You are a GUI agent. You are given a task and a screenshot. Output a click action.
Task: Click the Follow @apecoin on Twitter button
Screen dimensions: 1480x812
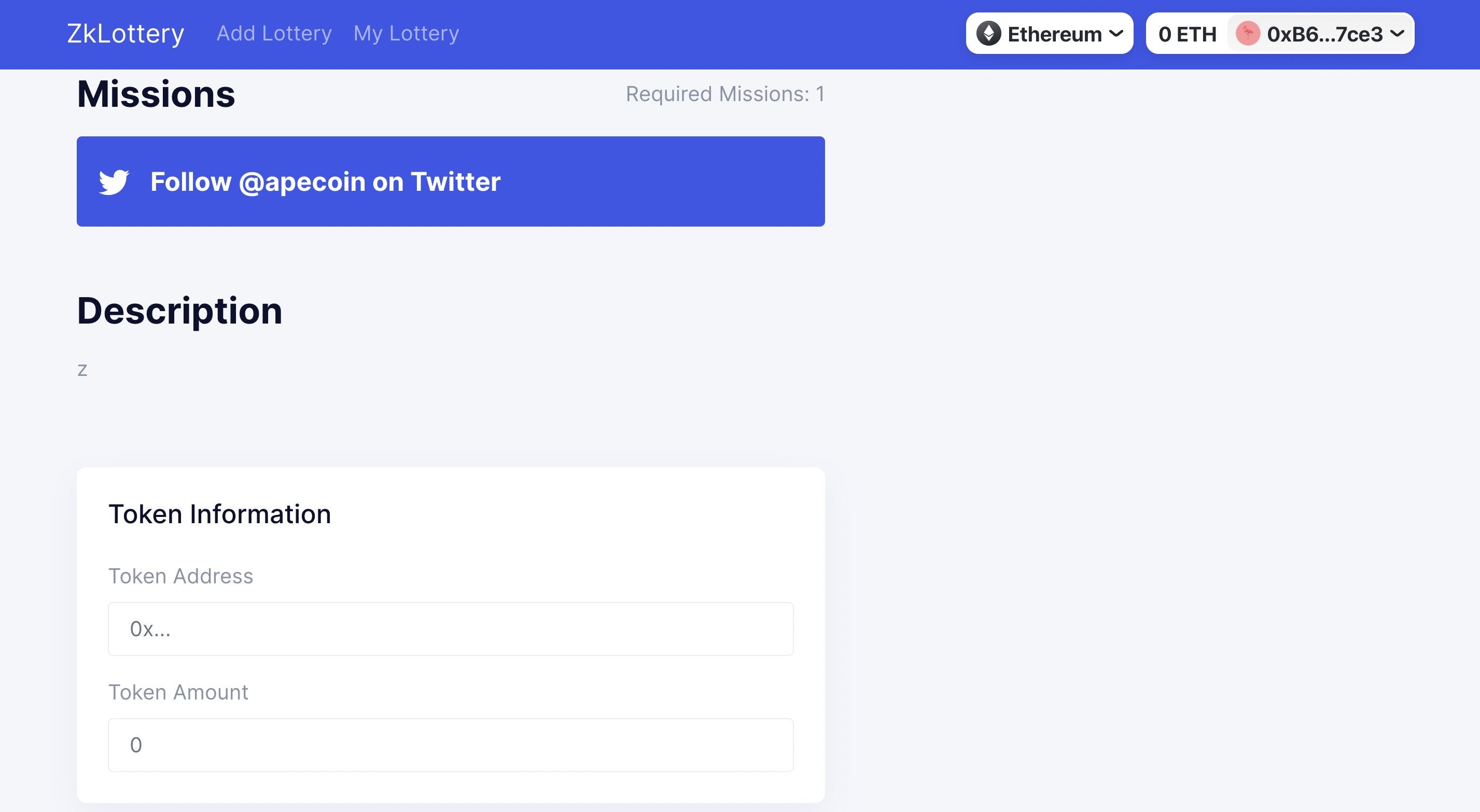(x=450, y=181)
